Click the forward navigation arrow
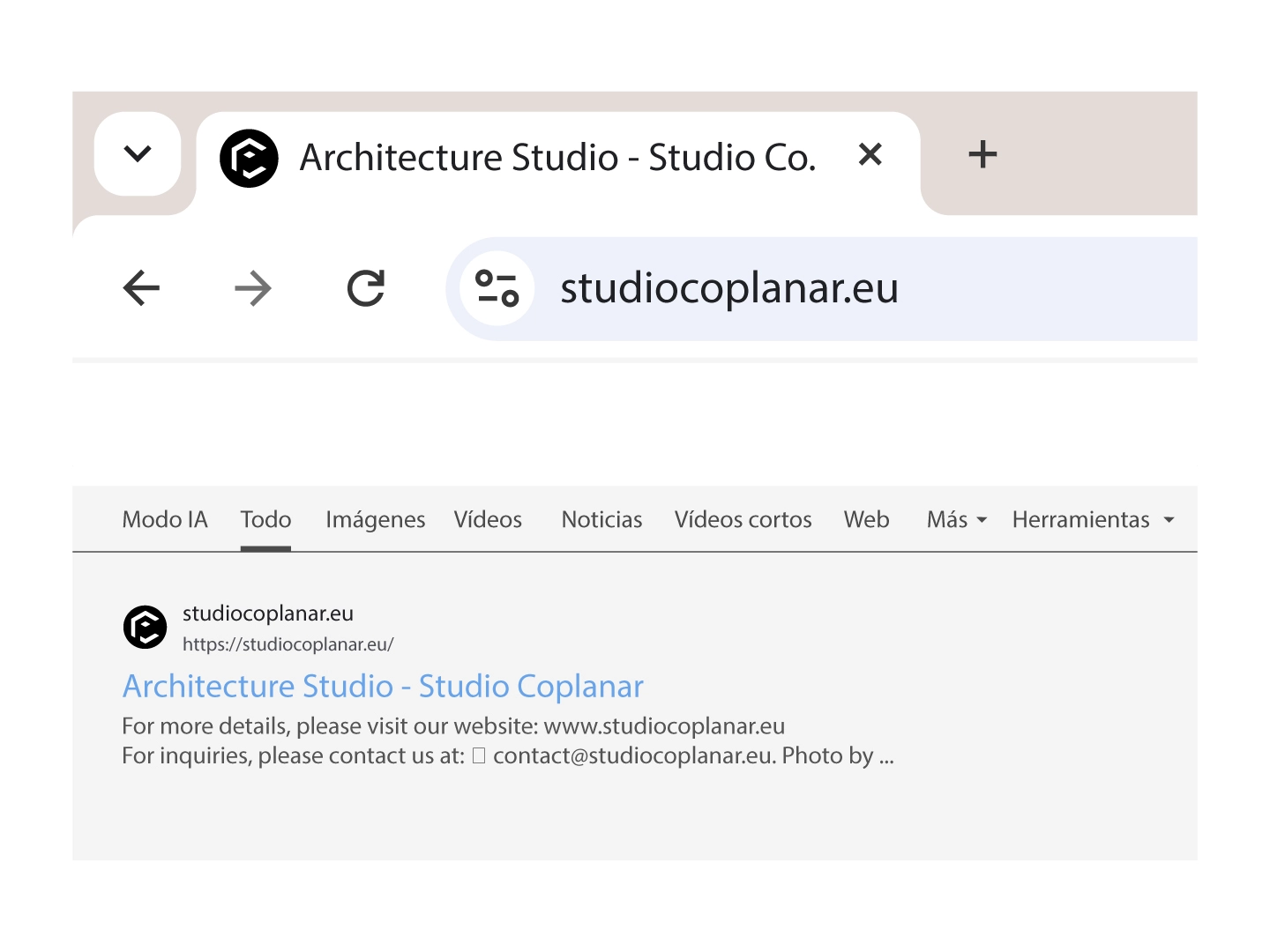 point(253,288)
